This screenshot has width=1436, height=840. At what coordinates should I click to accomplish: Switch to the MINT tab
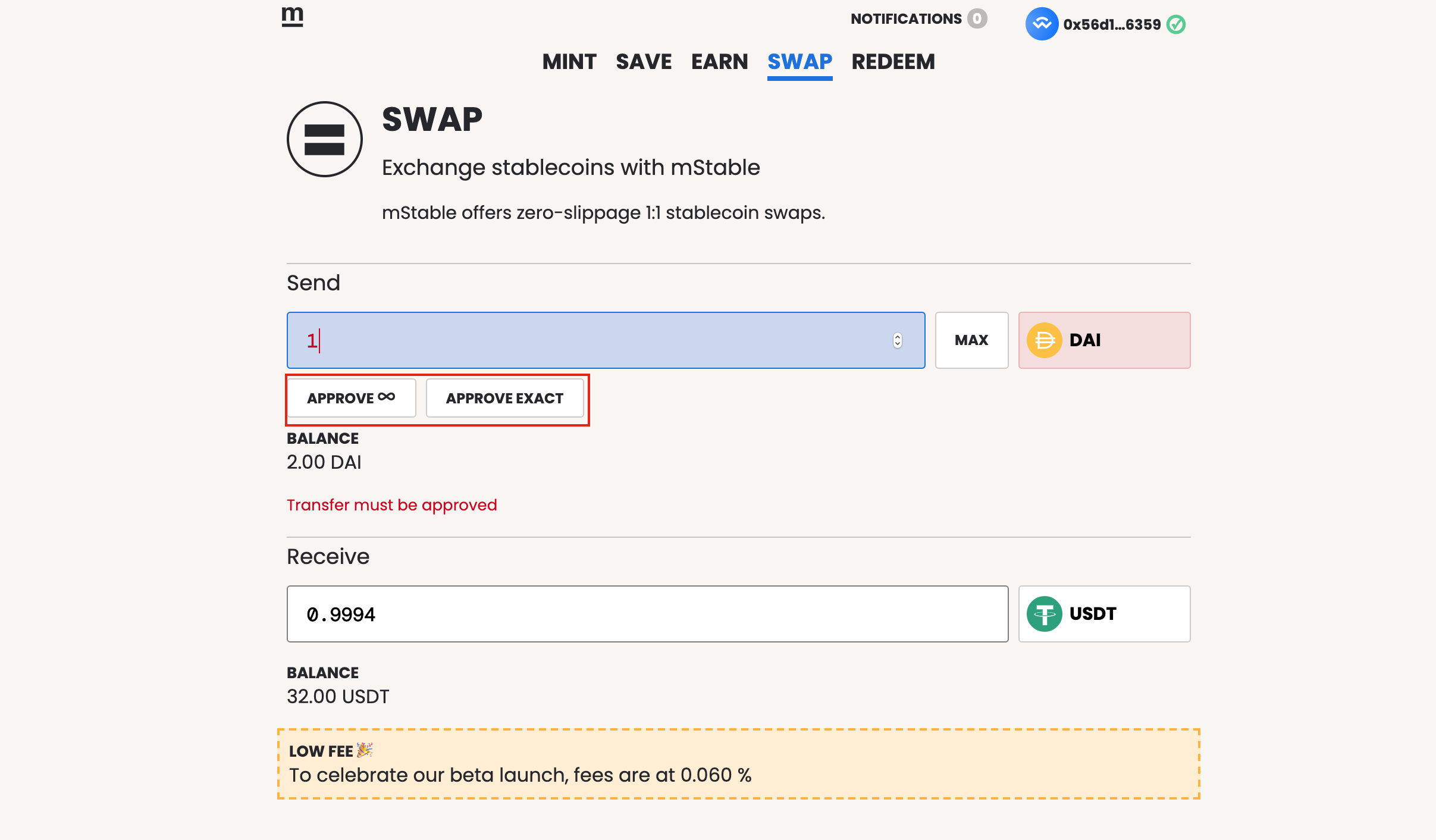coord(569,62)
